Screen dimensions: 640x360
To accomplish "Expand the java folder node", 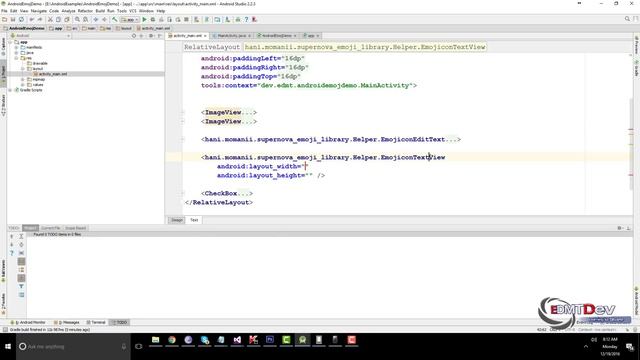I will [x=17, y=53].
